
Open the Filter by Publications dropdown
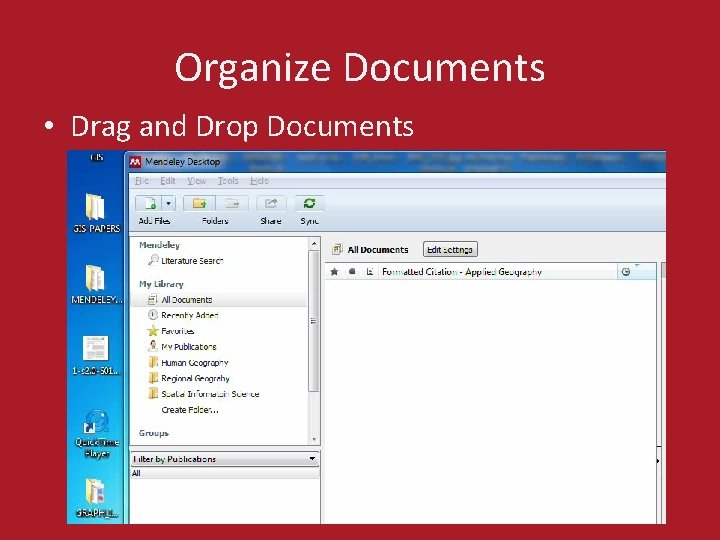tap(225, 459)
